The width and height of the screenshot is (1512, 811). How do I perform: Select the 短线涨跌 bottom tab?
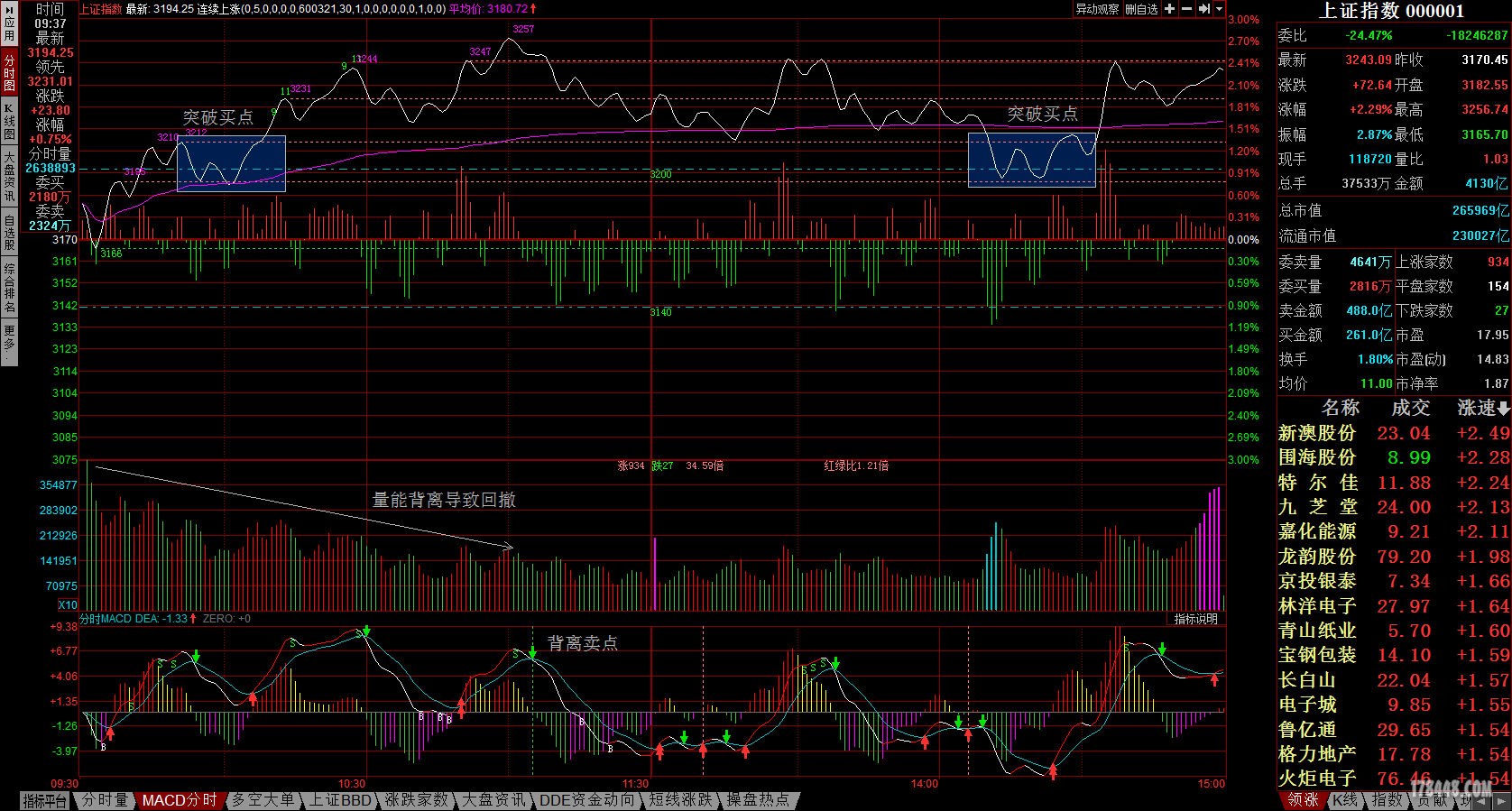(x=680, y=800)
